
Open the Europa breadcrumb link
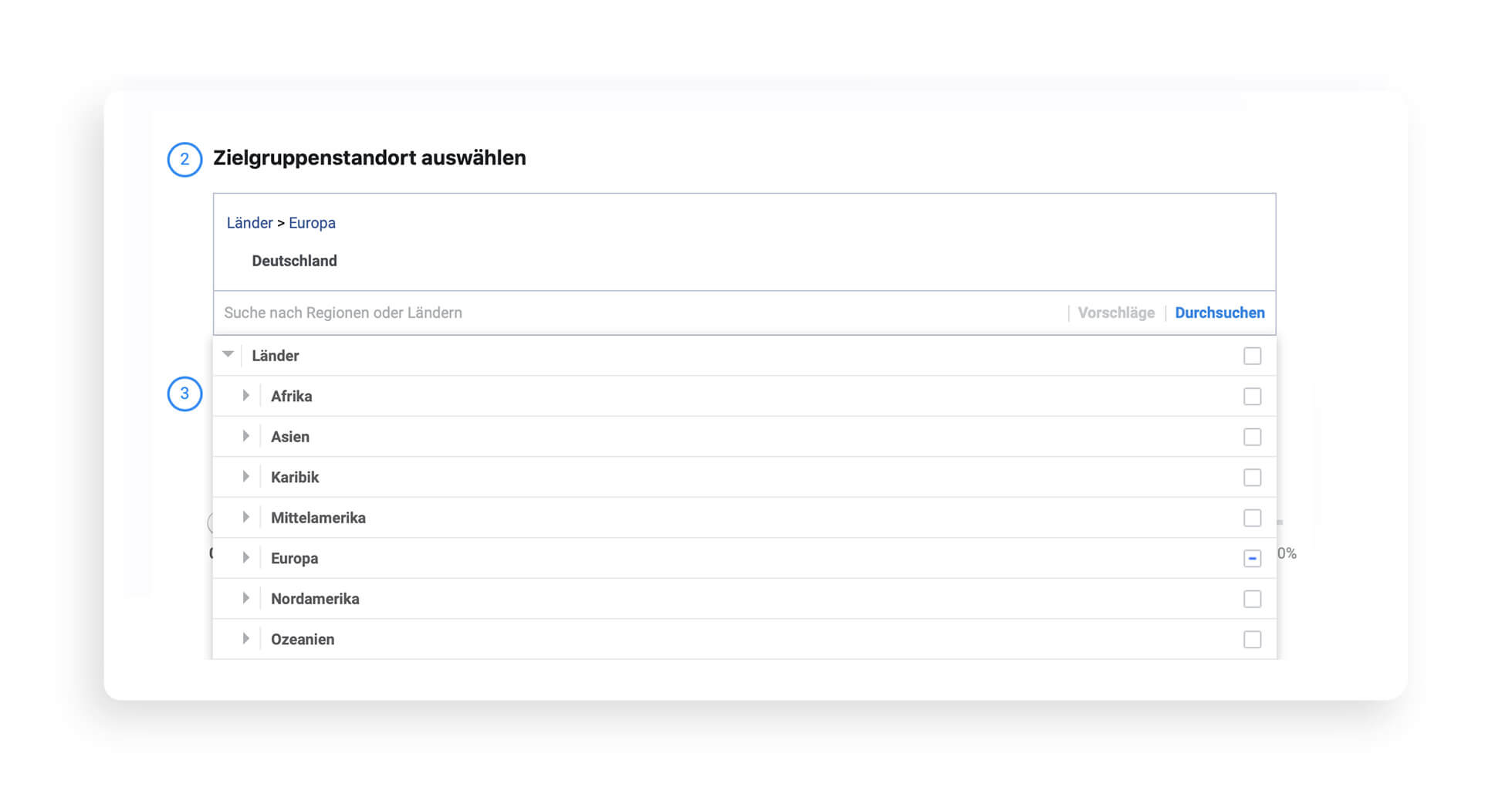pos(312,223)
